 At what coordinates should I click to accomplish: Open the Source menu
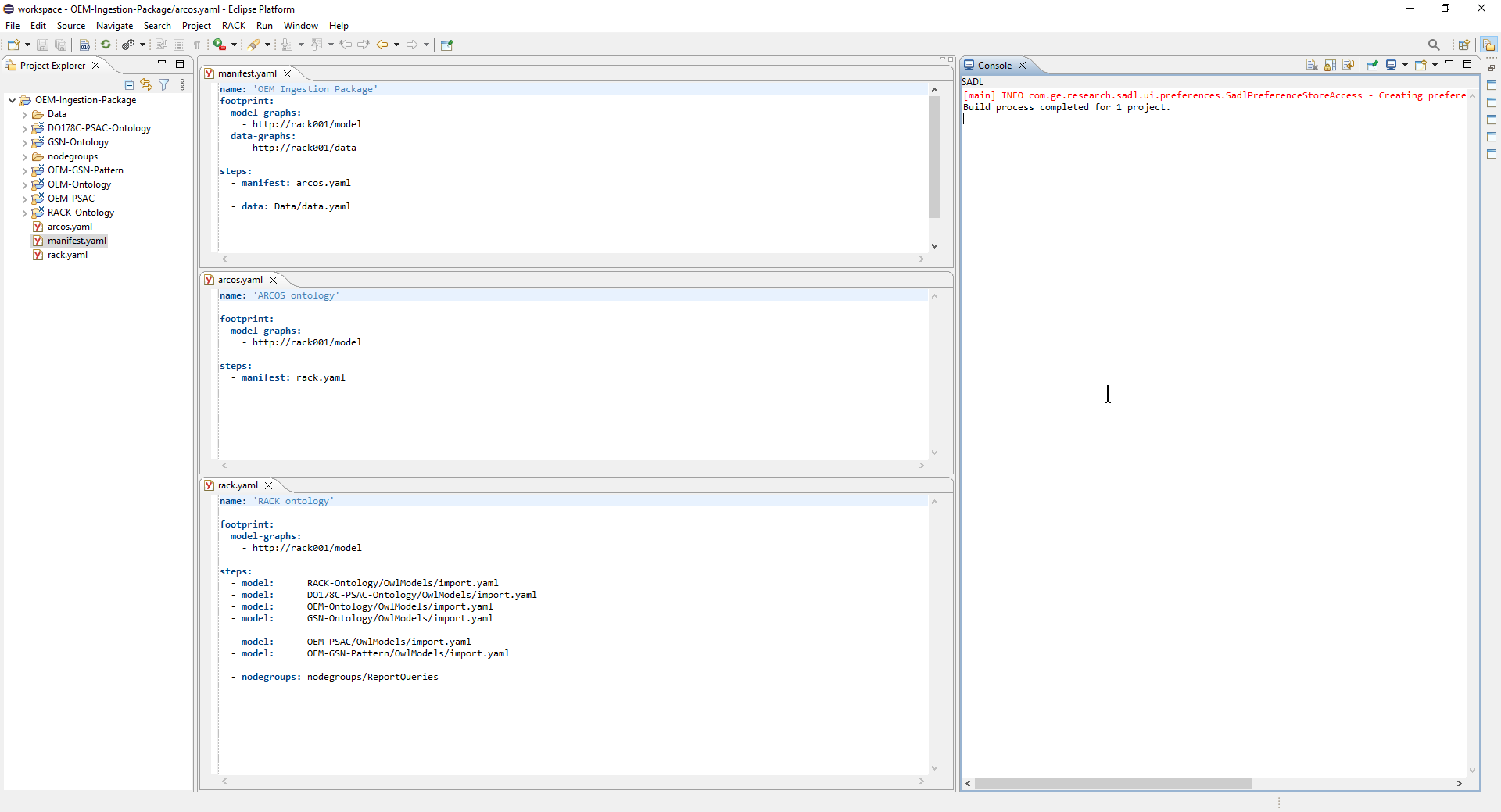(x=71, y=26)
